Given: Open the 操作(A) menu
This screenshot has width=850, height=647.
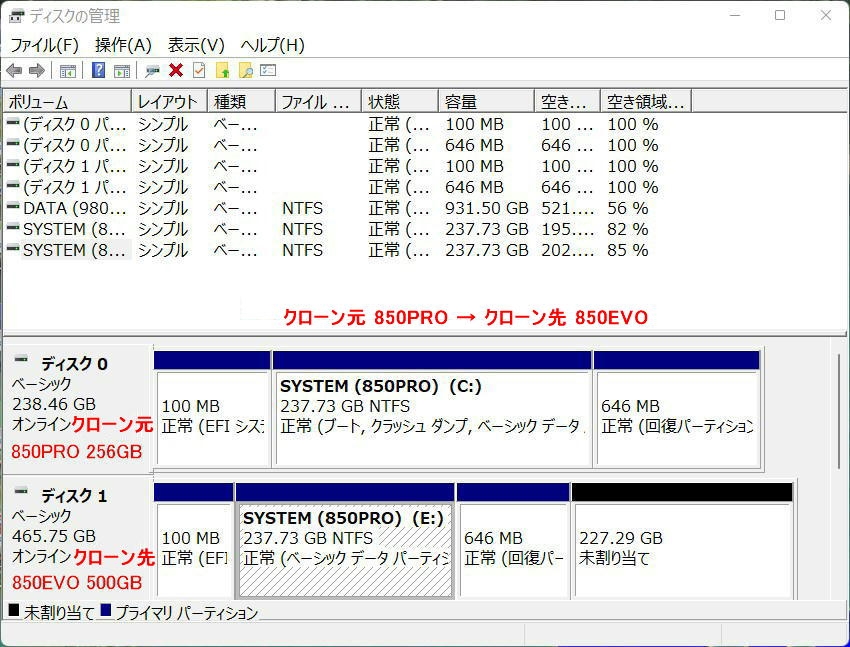Looking at the screenshot, I should click(x=123, y=45).
